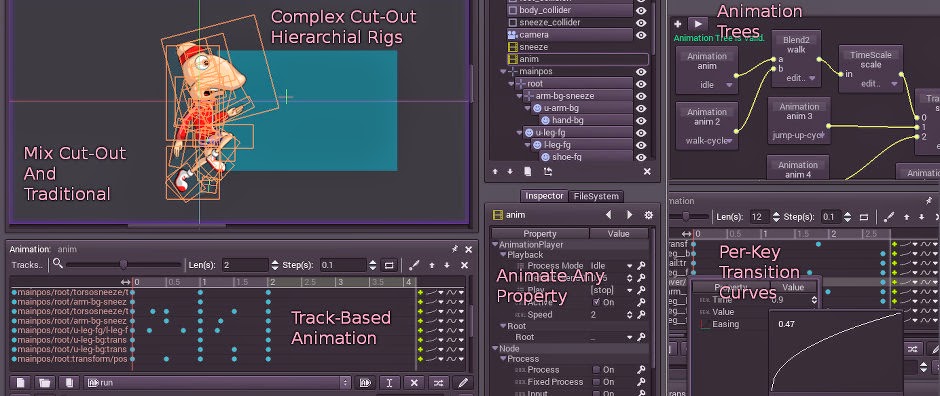Click the gear icon in the Inspector header
The image size is (940, 396).
[x=648, y=214]
